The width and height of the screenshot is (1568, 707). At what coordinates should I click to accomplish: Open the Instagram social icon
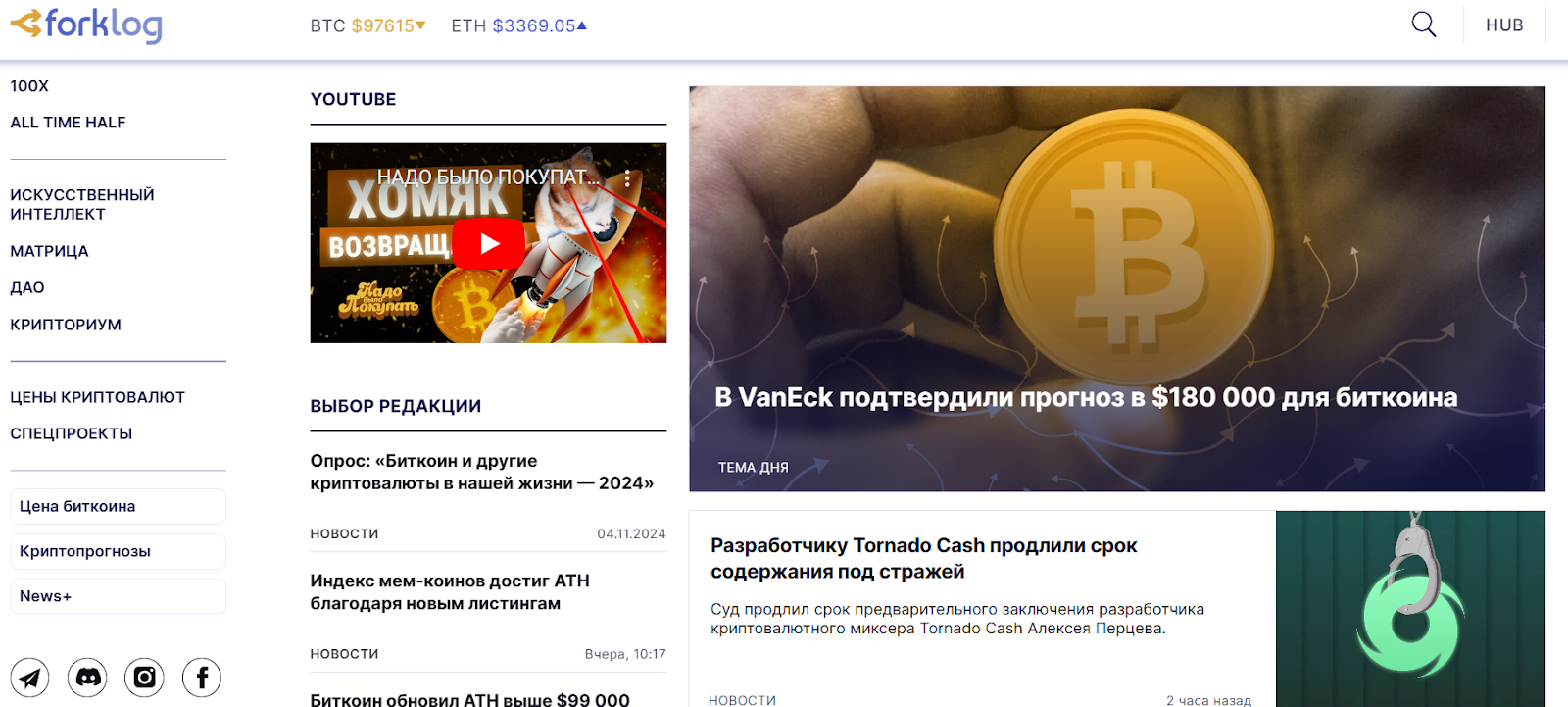pyautogui.click(x=144, y=678)
